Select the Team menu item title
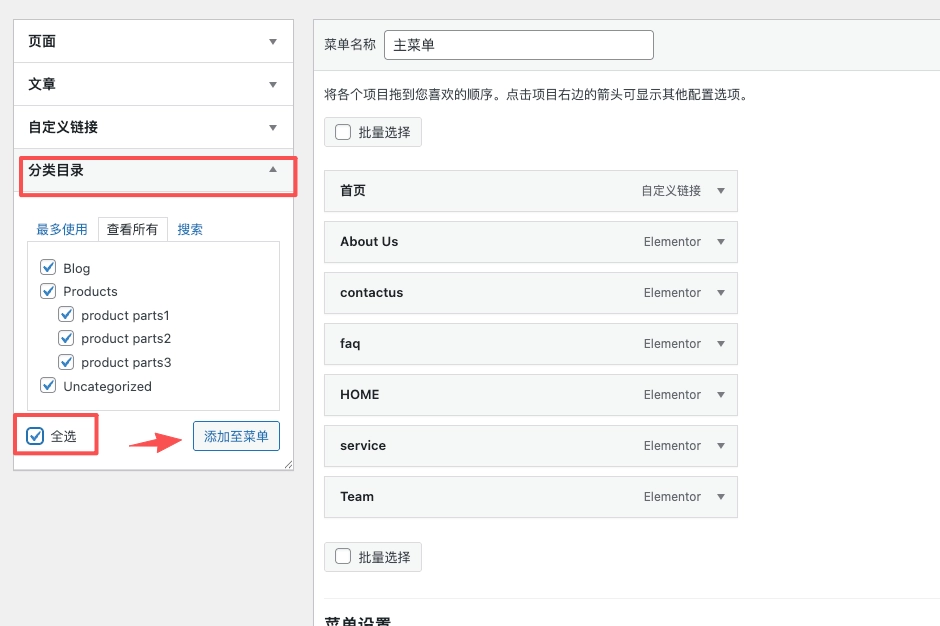Viewport: 940px width, 626px height. coord(357,496)
